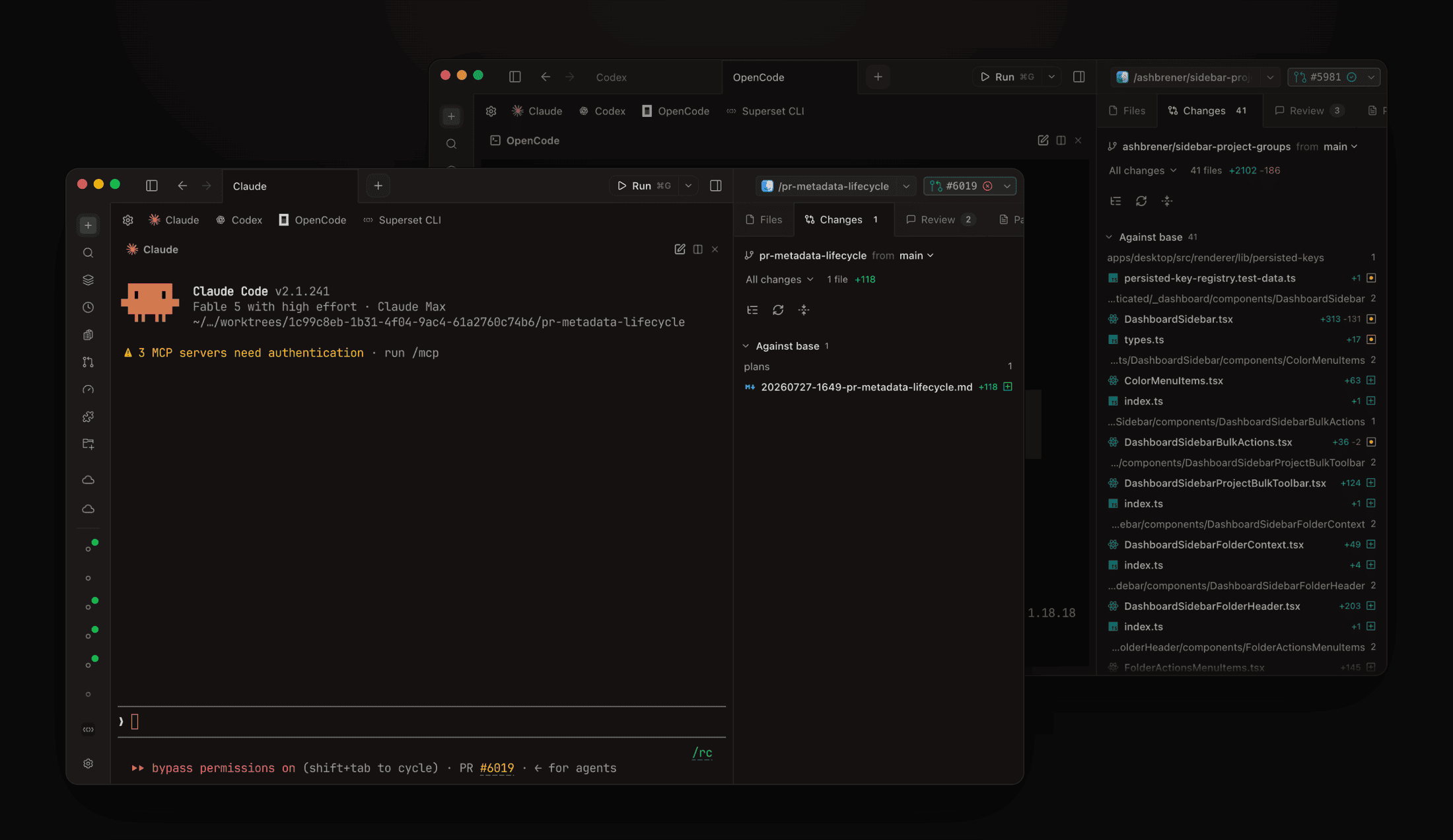Launch the Codex agent in the Claude window

(239, 220)
